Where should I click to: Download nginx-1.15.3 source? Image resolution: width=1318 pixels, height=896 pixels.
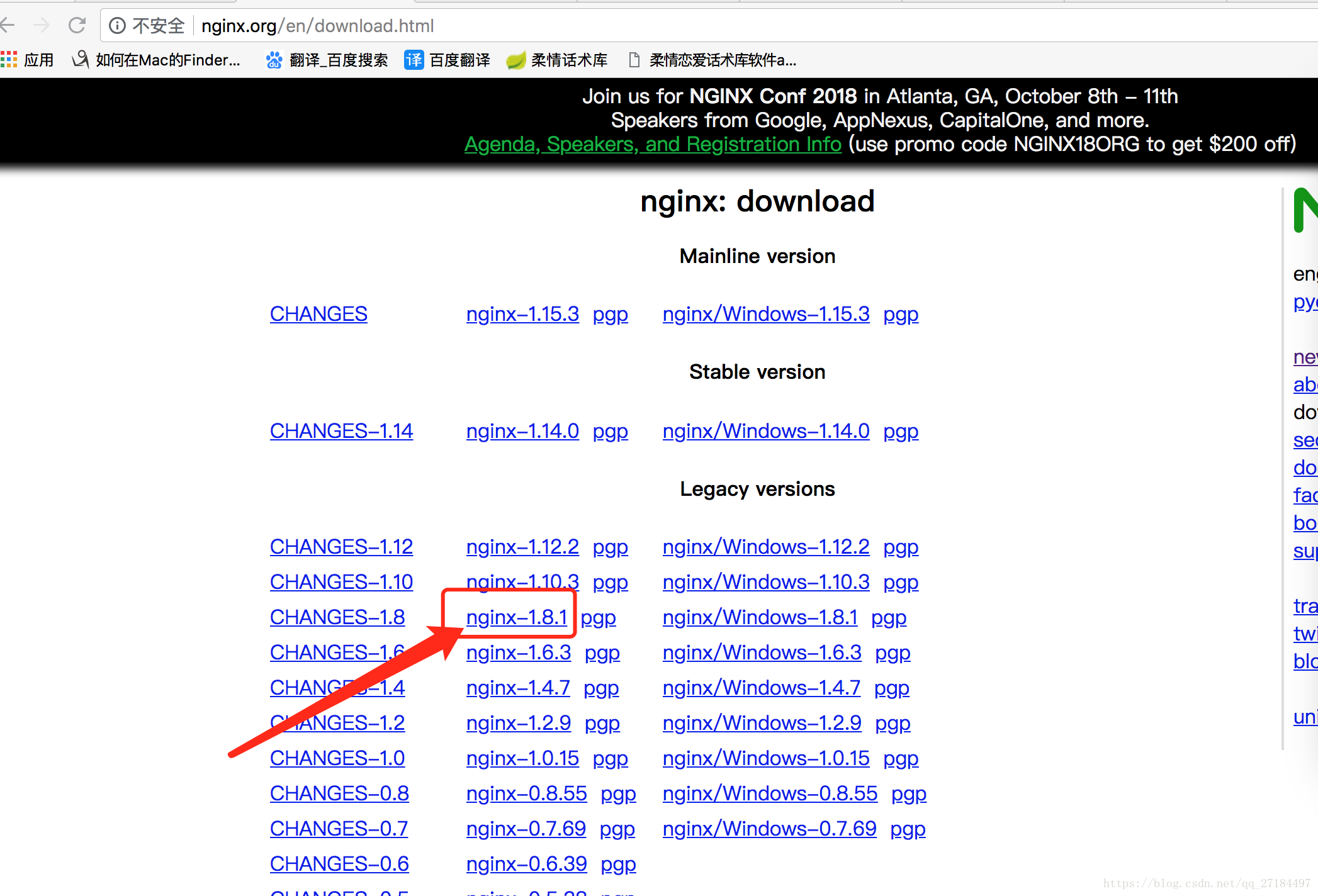pos(522,314)
